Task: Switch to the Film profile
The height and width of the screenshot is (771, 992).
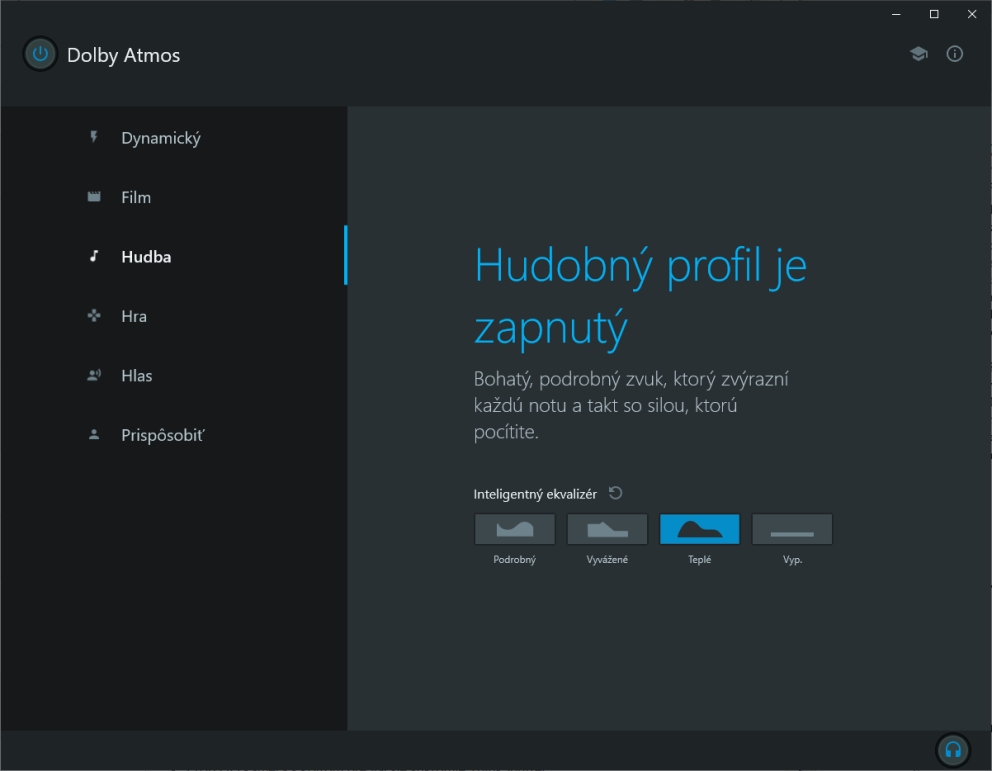Action: 136,198
